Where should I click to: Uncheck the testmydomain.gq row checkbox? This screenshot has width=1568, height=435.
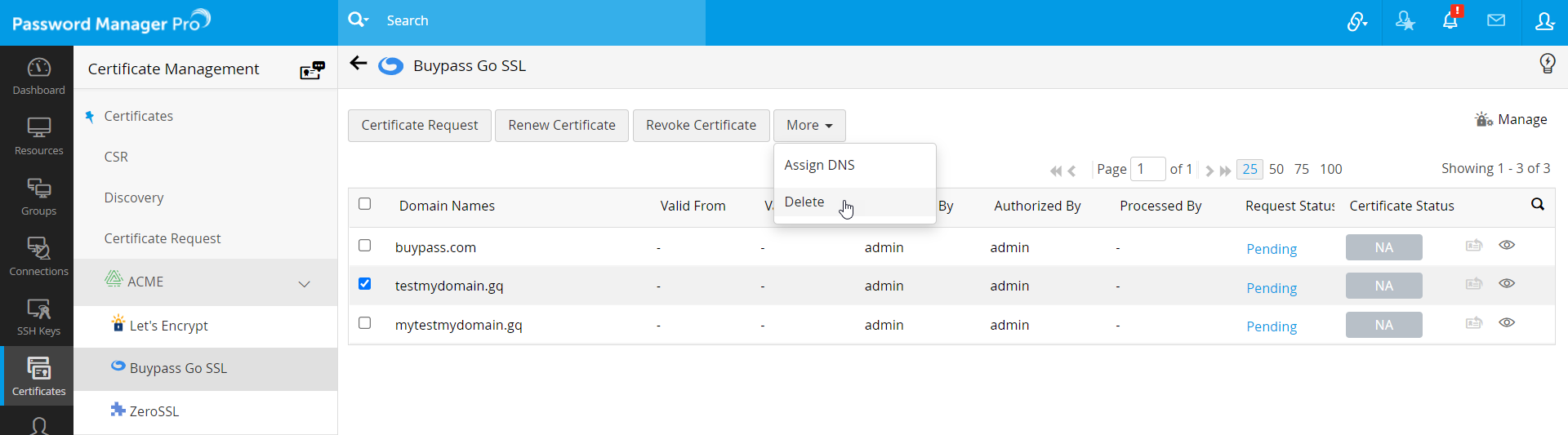[x=365, y=284]
